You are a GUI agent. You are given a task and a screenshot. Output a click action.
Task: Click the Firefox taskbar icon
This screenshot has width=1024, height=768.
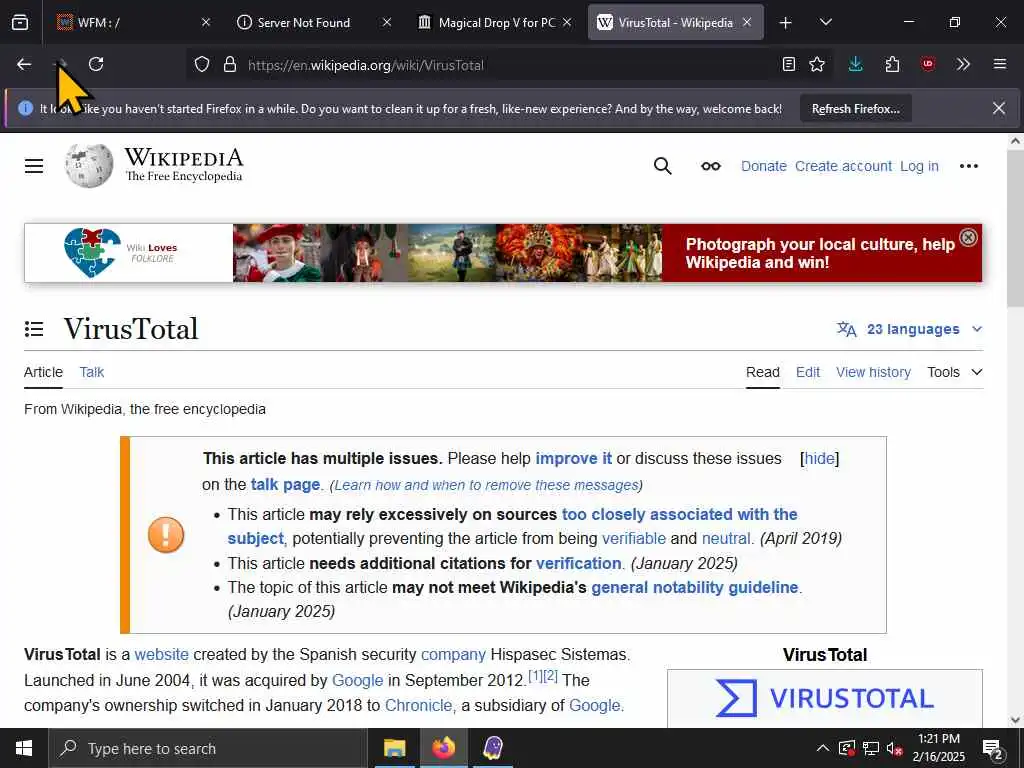tap(443, 748)
